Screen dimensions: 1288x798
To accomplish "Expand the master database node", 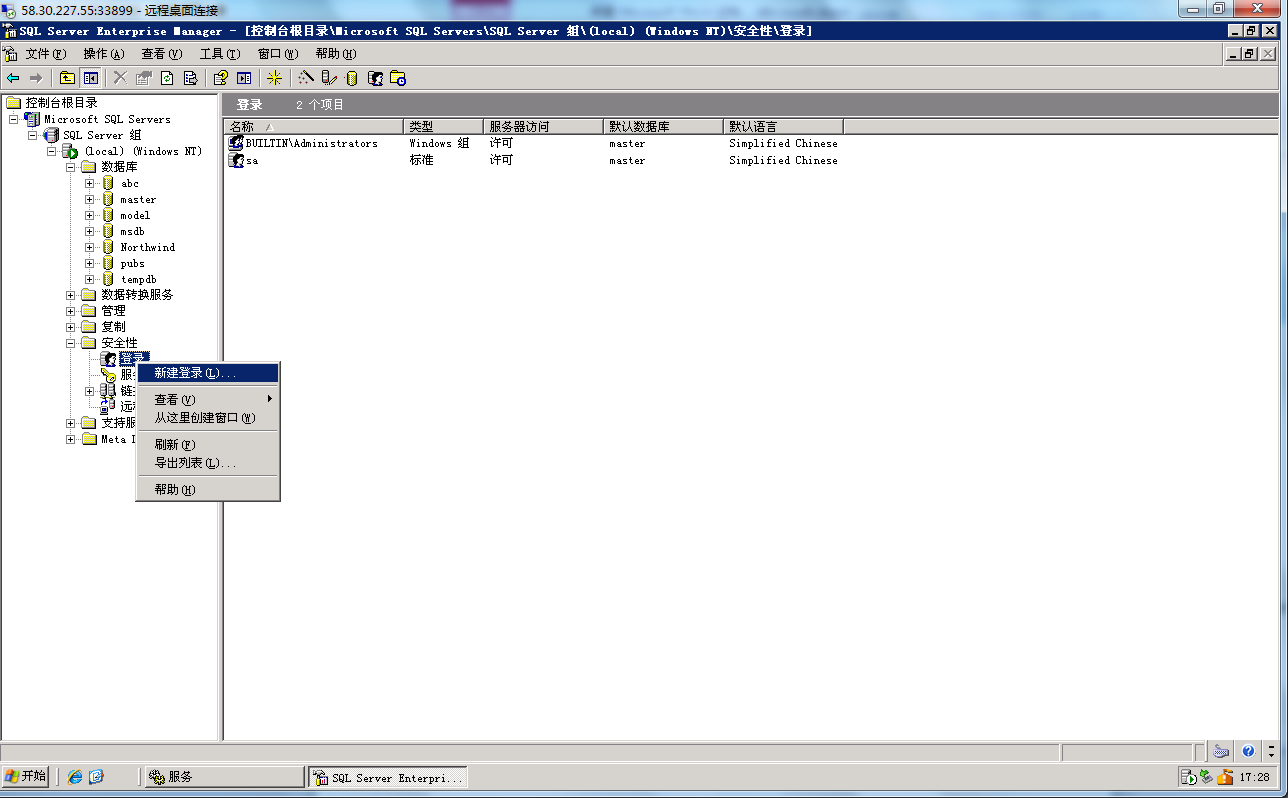I will click(90, 199).
